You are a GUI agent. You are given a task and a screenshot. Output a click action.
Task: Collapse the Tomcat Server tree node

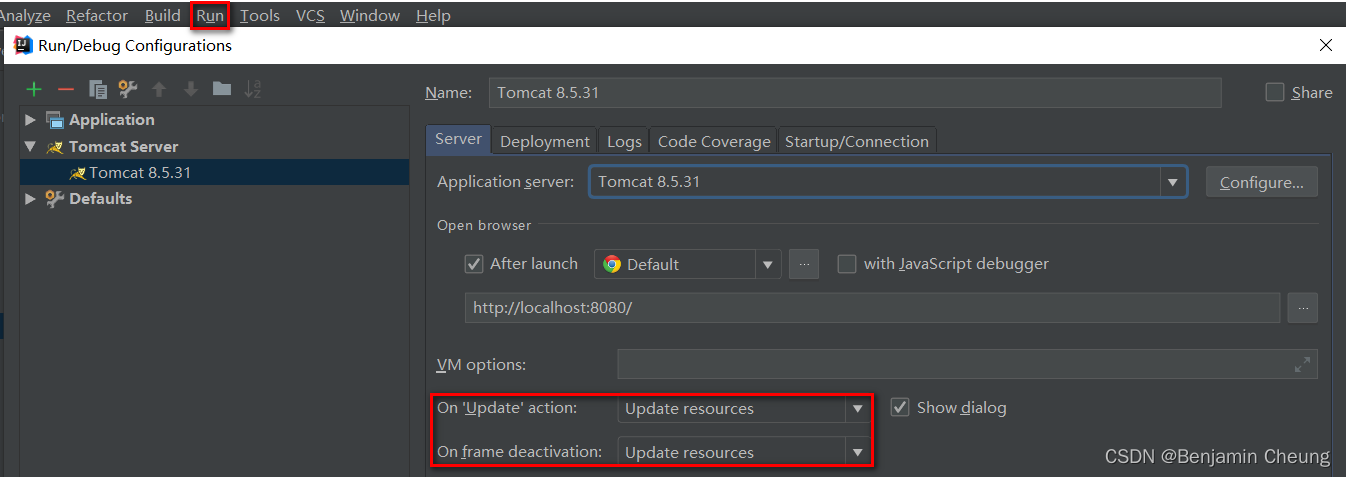click(30, 147)
